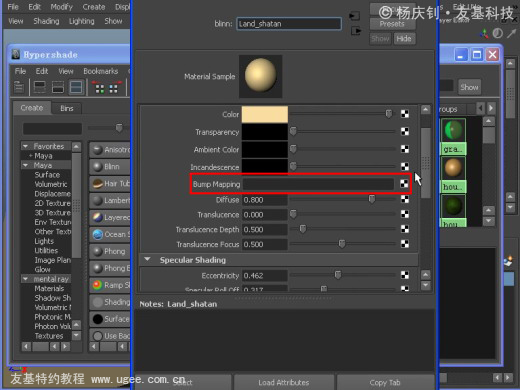The width and height of the screenshot is (520, 390).
Task: Create a Shading Map node
Action: click(x=110, y=302)
